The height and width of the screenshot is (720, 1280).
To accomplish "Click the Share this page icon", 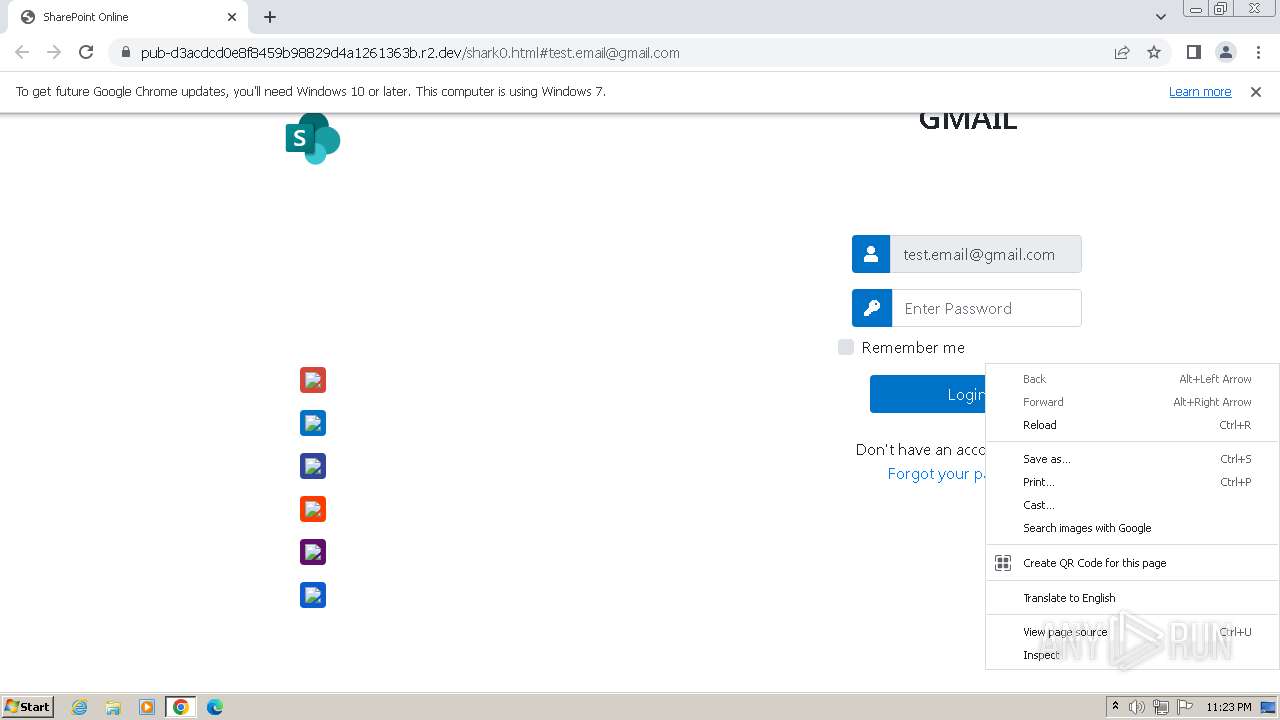I will point(1122,53).
